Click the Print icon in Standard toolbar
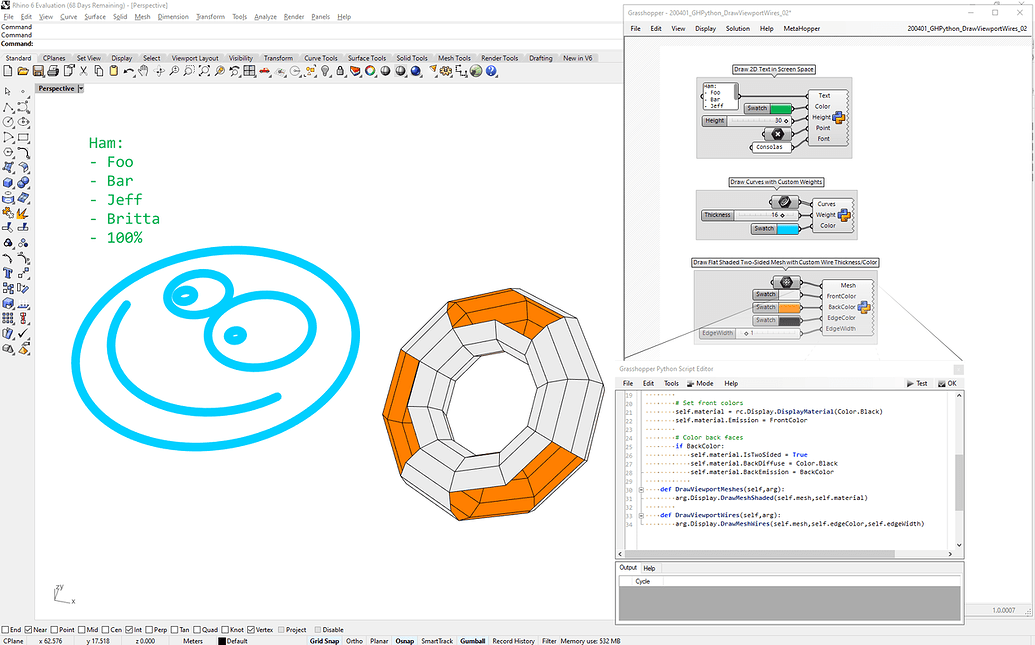The height and width of the screenshot is (645, 1035). click(x=52, y=72)
